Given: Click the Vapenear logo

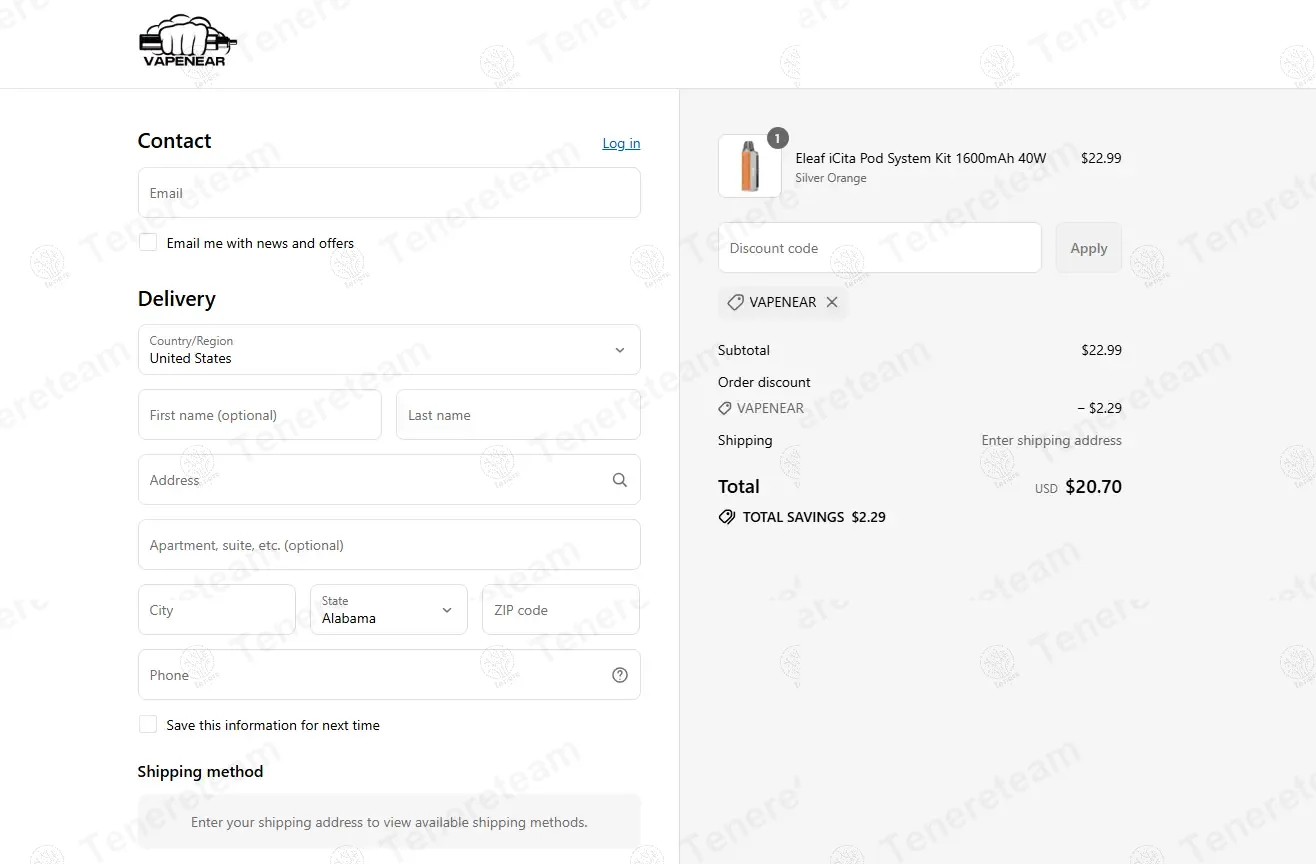Looking at the screenshot, I should point(189,41).
